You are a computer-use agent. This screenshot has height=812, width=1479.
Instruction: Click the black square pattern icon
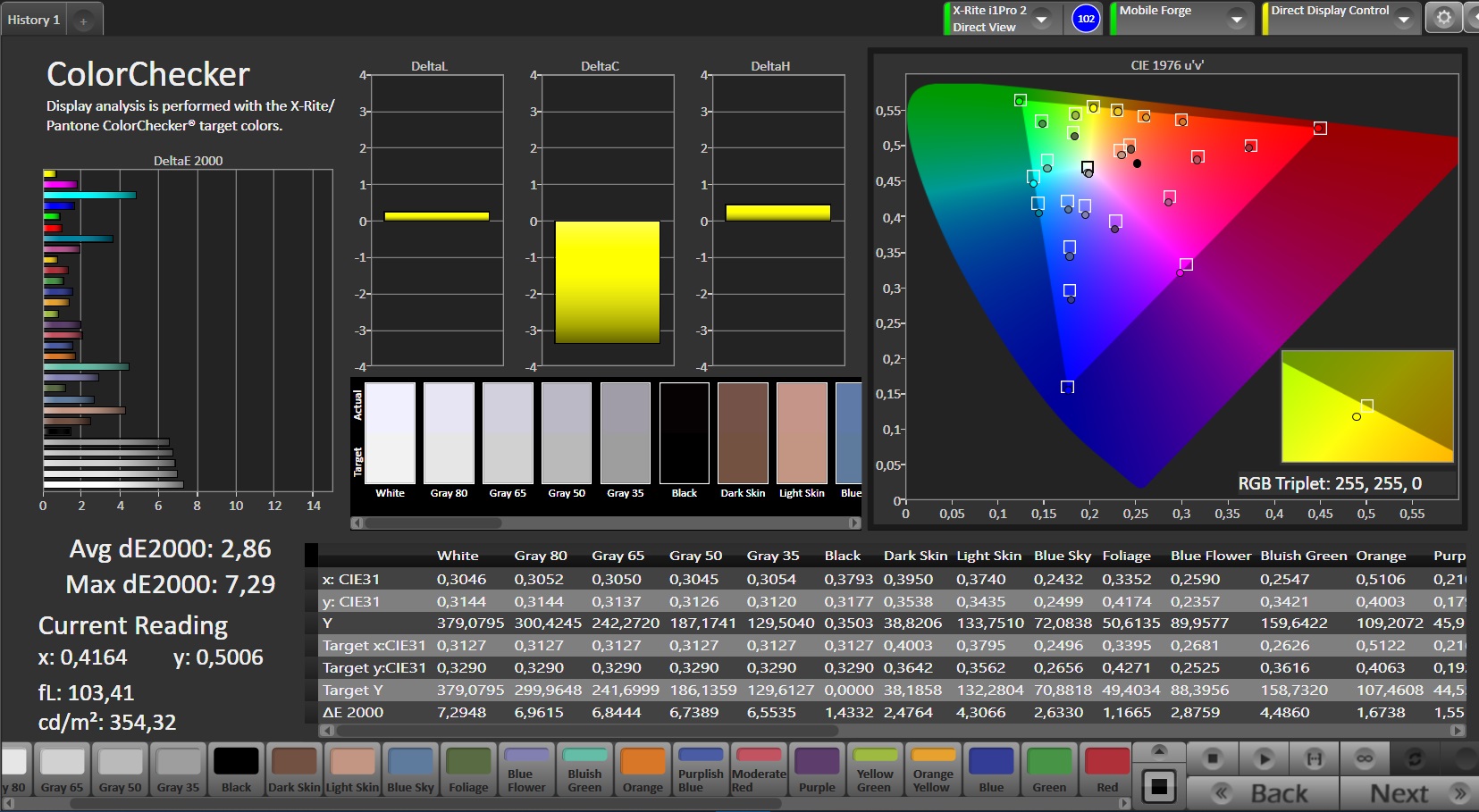(1159, 787)
